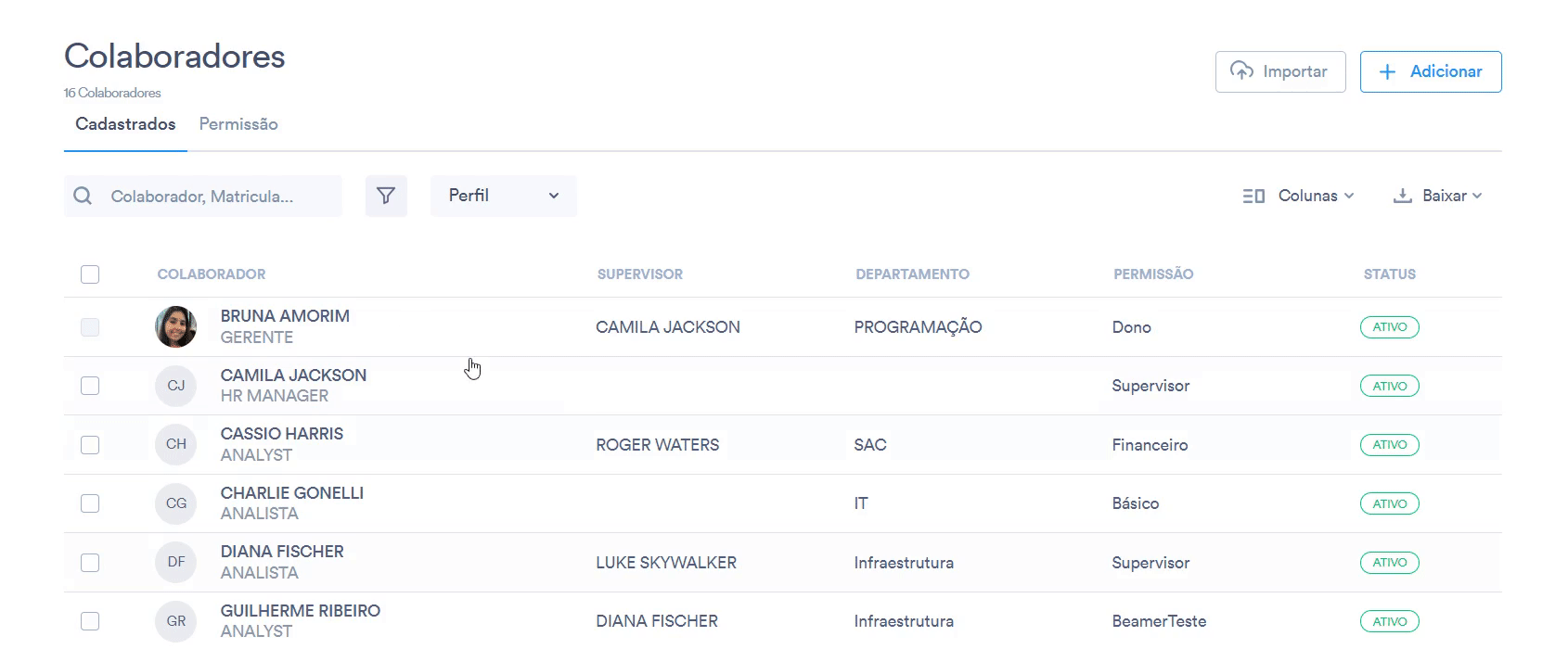The image size is (1568, 649).
Task: Open the Perfil dropdown
Action: point(503,196)
